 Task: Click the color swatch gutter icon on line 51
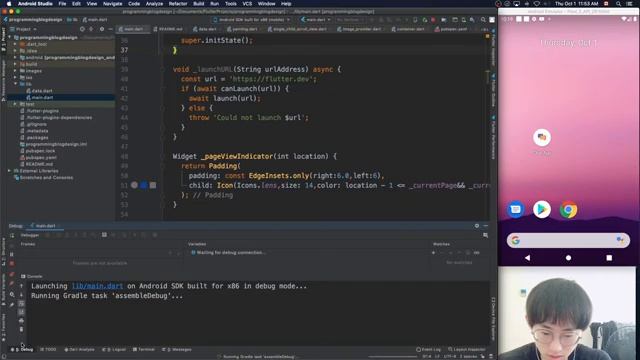[x=134, y=185]
